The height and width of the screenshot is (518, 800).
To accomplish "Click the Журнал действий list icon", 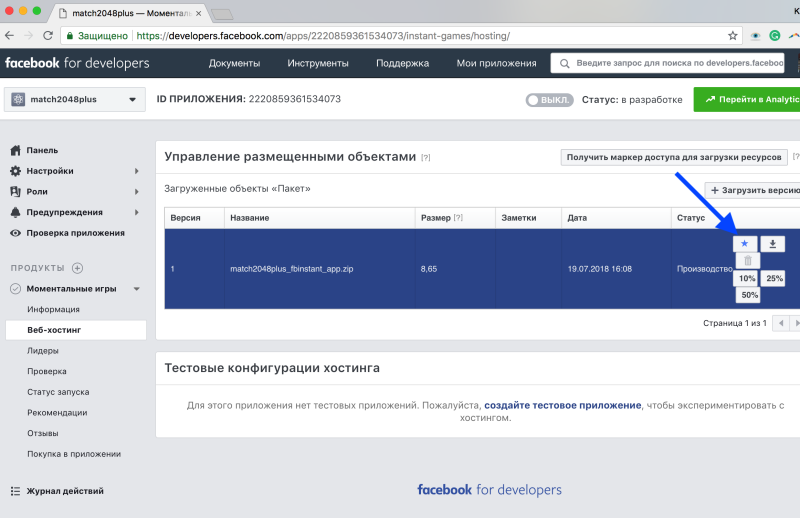I will point(15,491).
